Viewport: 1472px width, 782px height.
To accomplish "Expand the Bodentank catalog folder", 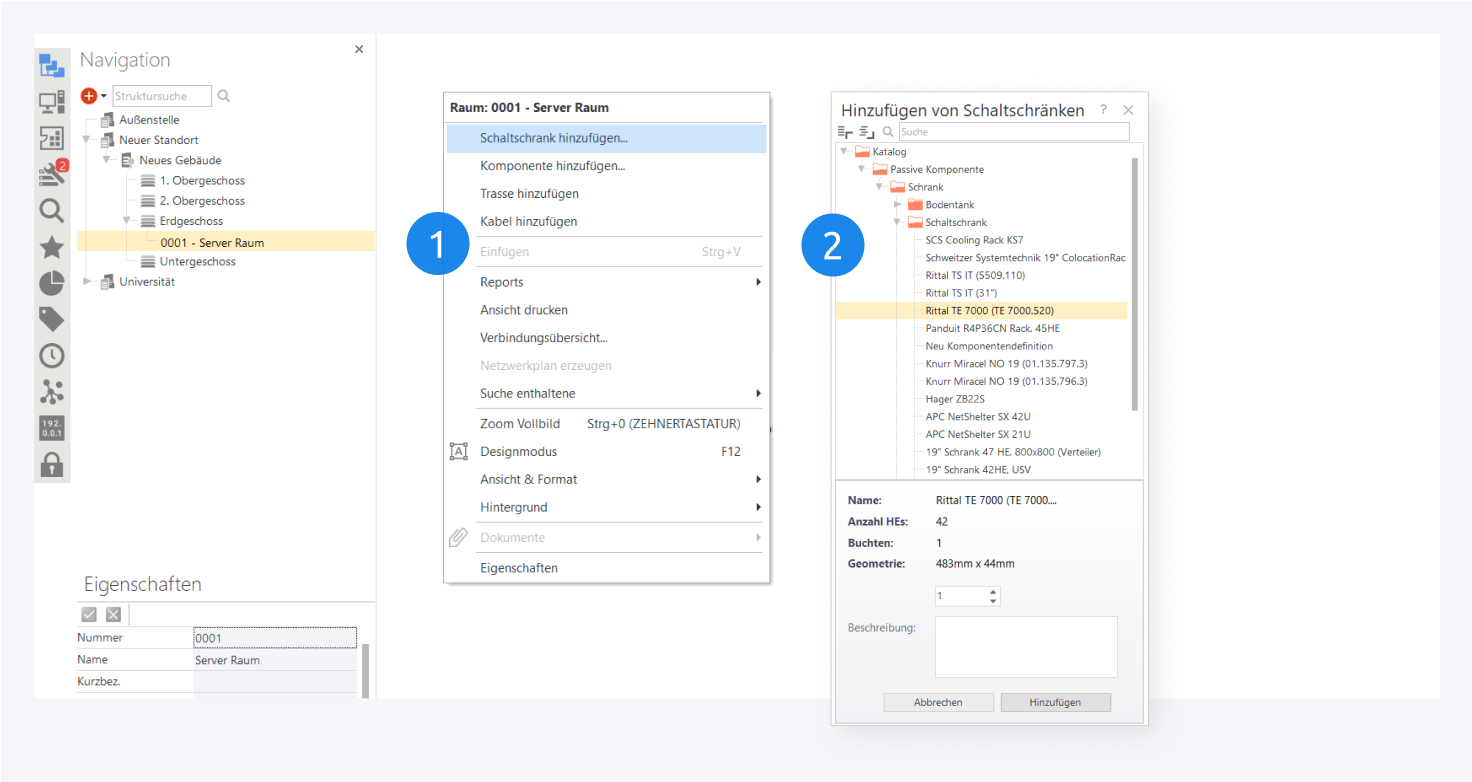I will pos(898,204).
